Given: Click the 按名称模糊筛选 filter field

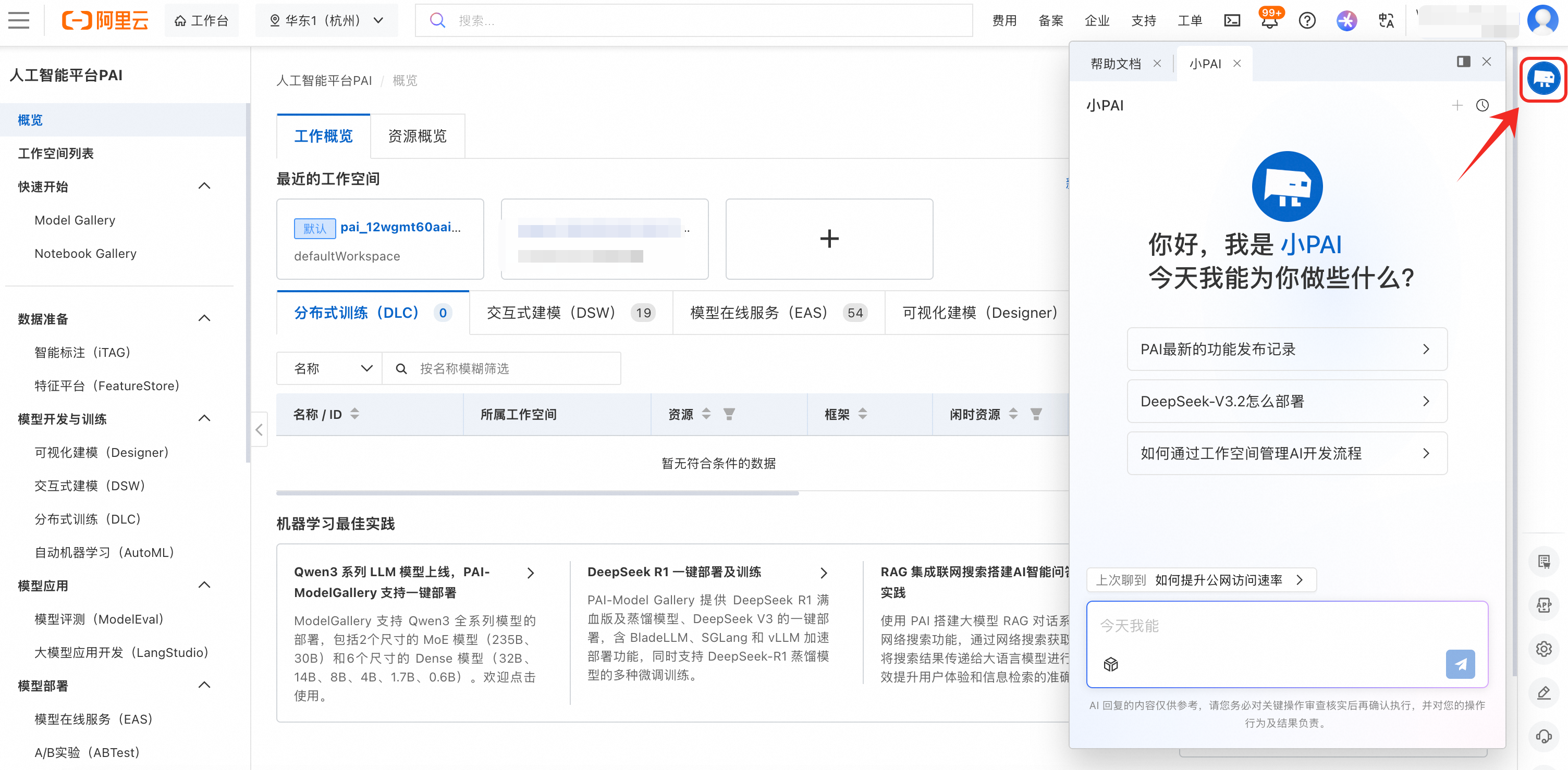Looking at the screenshot, I should (501, 368).
